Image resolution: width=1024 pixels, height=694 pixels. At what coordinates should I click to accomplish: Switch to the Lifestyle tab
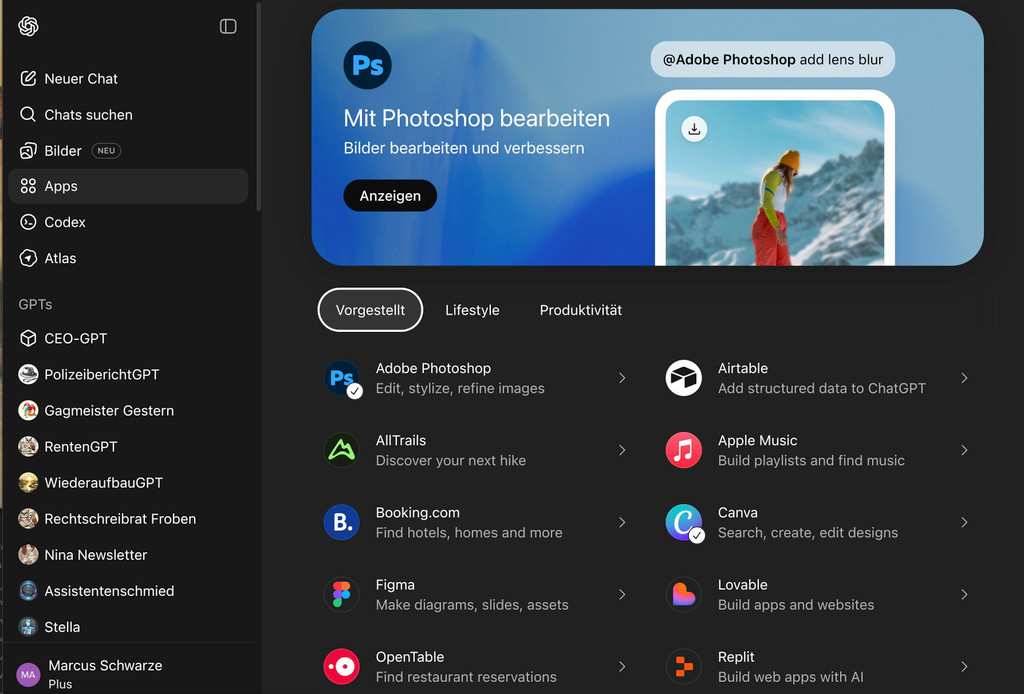[472, 310]
